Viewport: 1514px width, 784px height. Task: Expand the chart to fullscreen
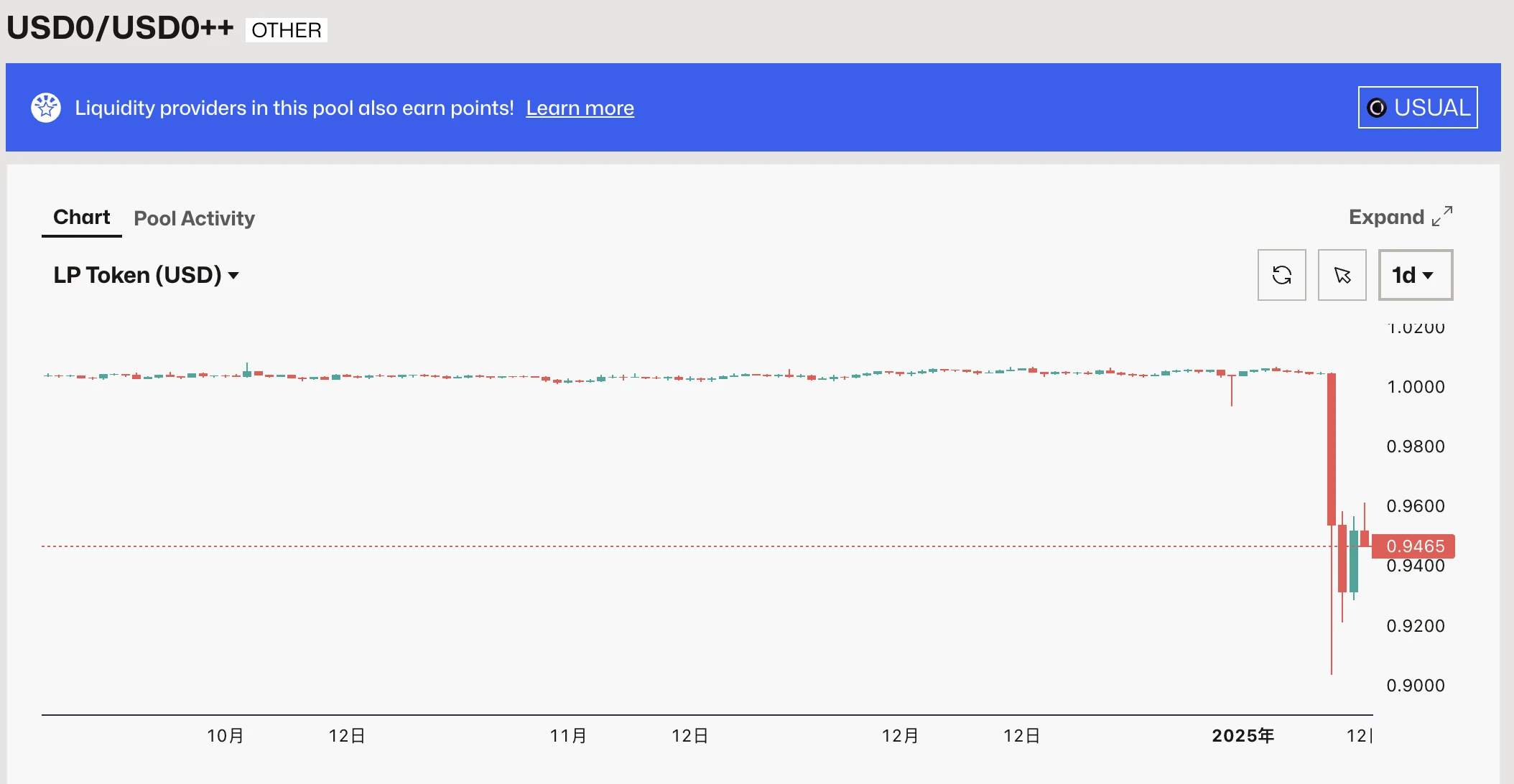pyautogui.click(x=1399, y=217)
